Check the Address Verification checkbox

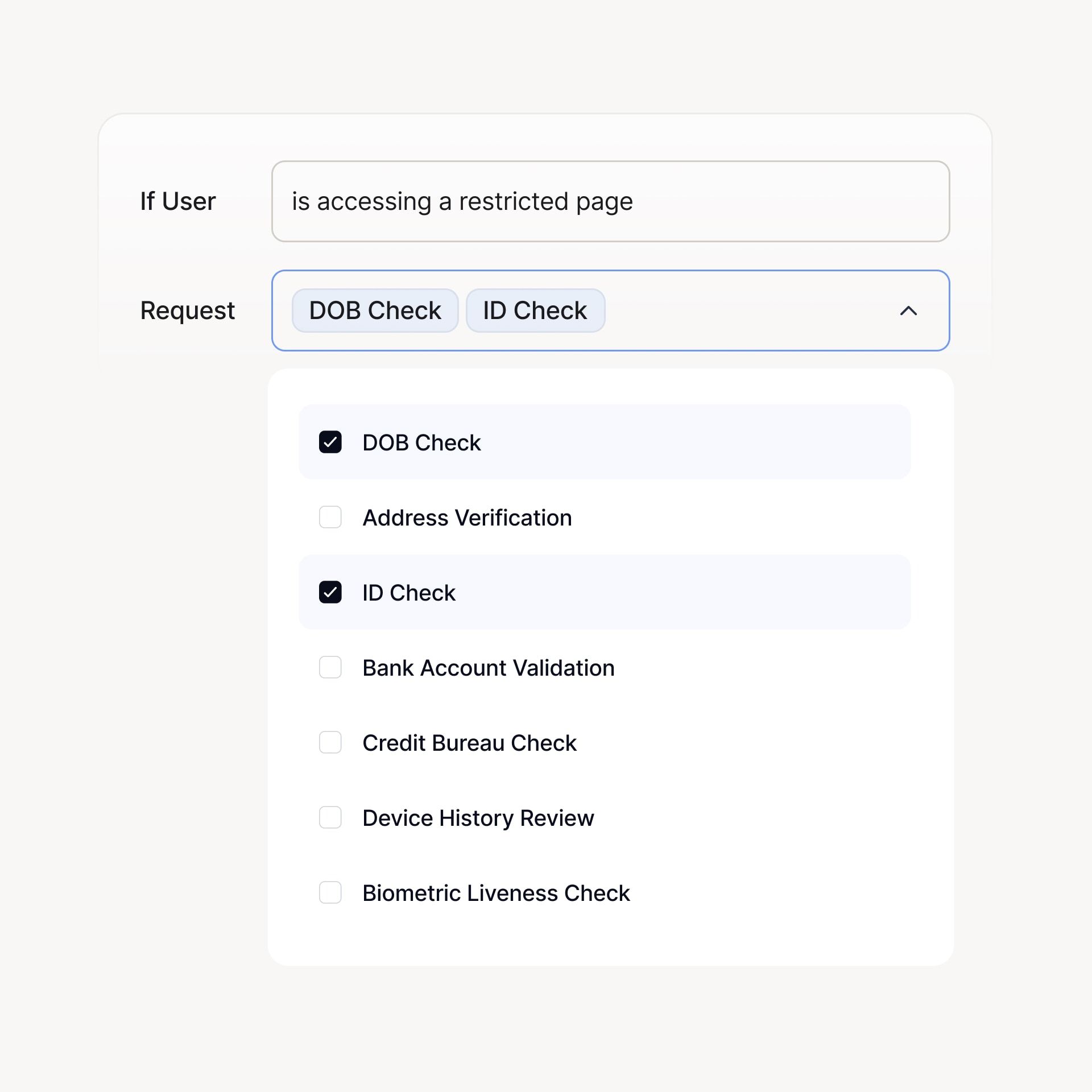330,517
